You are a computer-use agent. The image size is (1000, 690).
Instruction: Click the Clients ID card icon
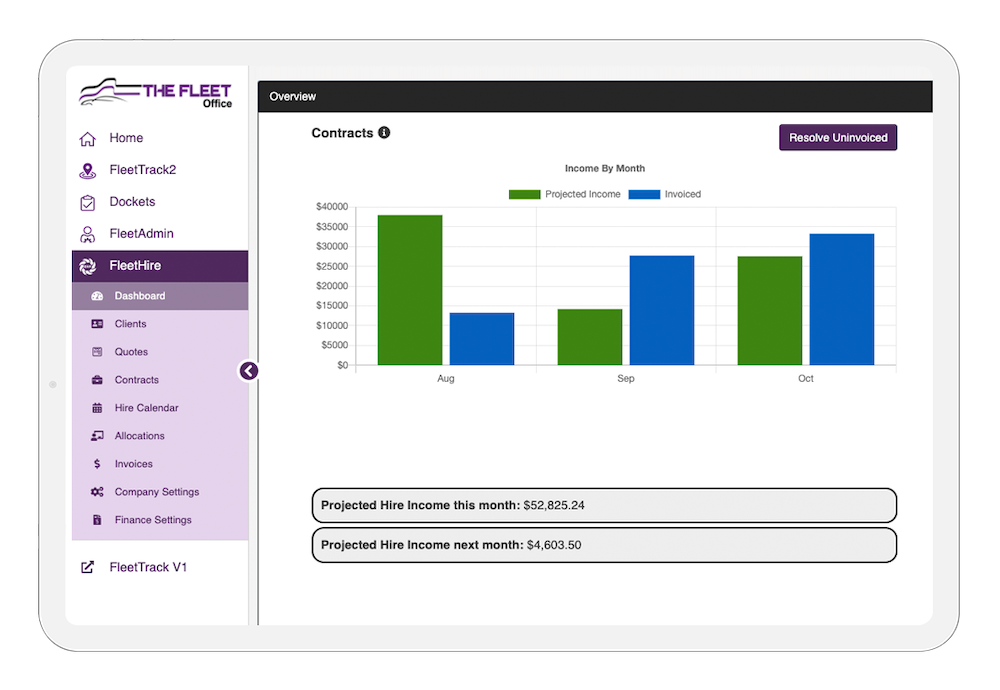[97, 324]
